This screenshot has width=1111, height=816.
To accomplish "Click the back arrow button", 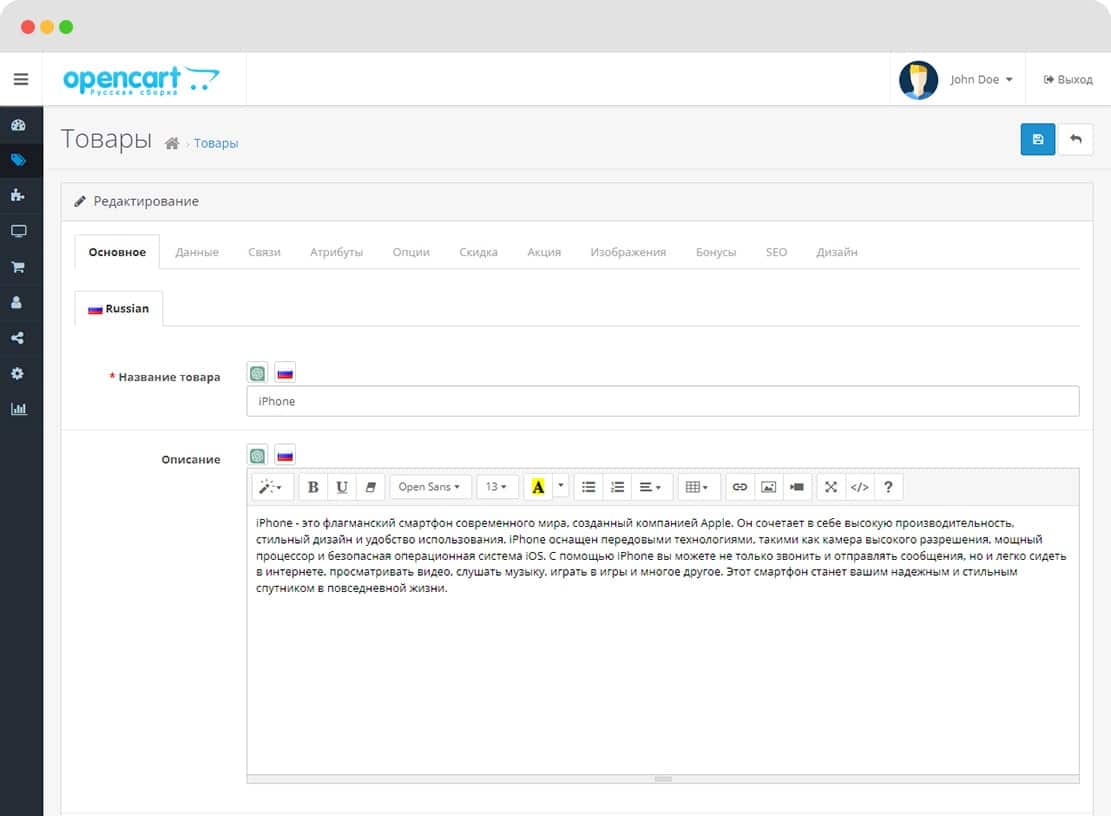I will pos(1076,140).
